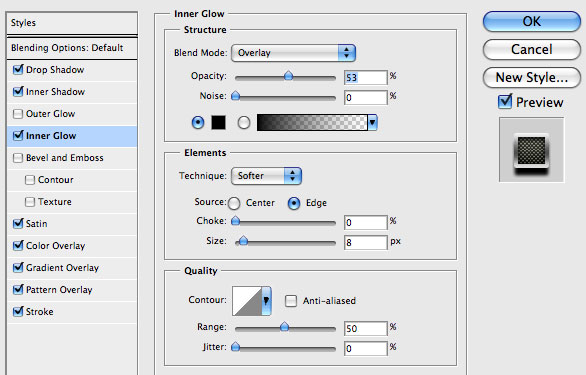Click the Size slider handle

(x=243, y=240)
